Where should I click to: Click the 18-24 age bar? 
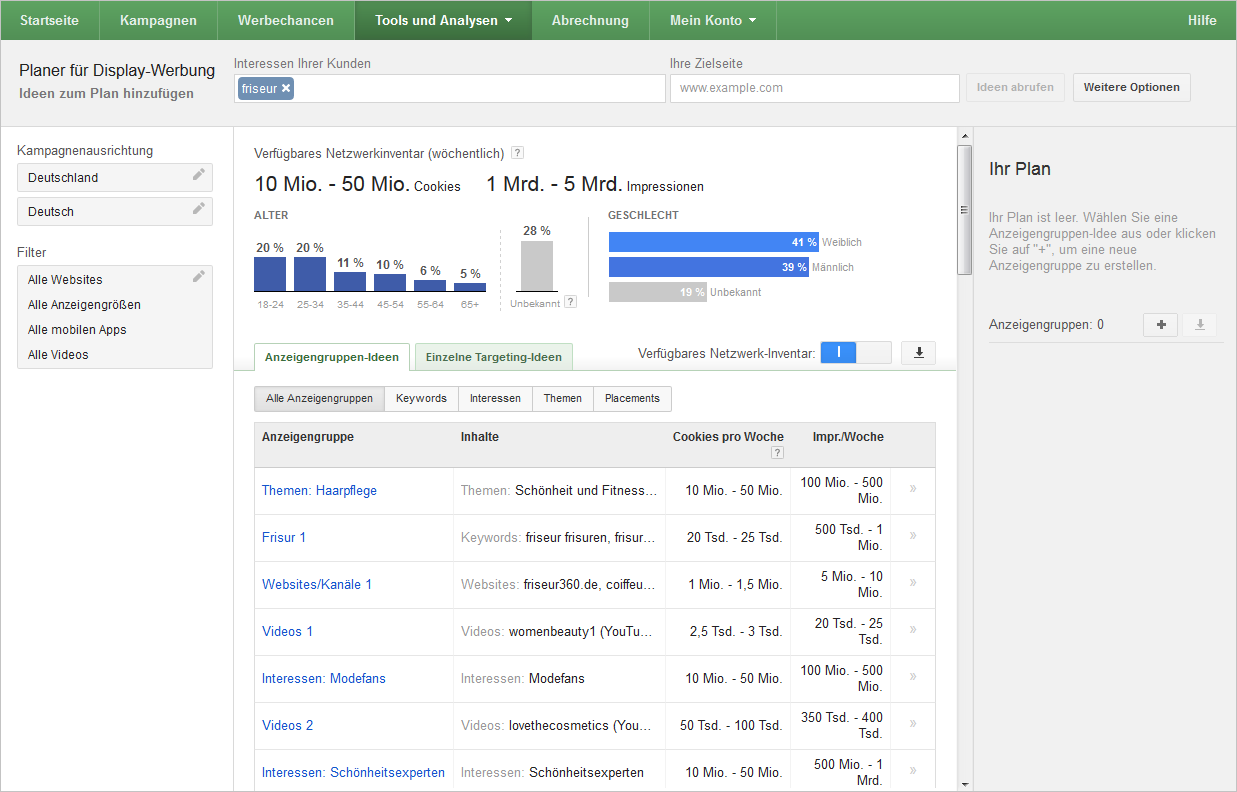[270, 274]
